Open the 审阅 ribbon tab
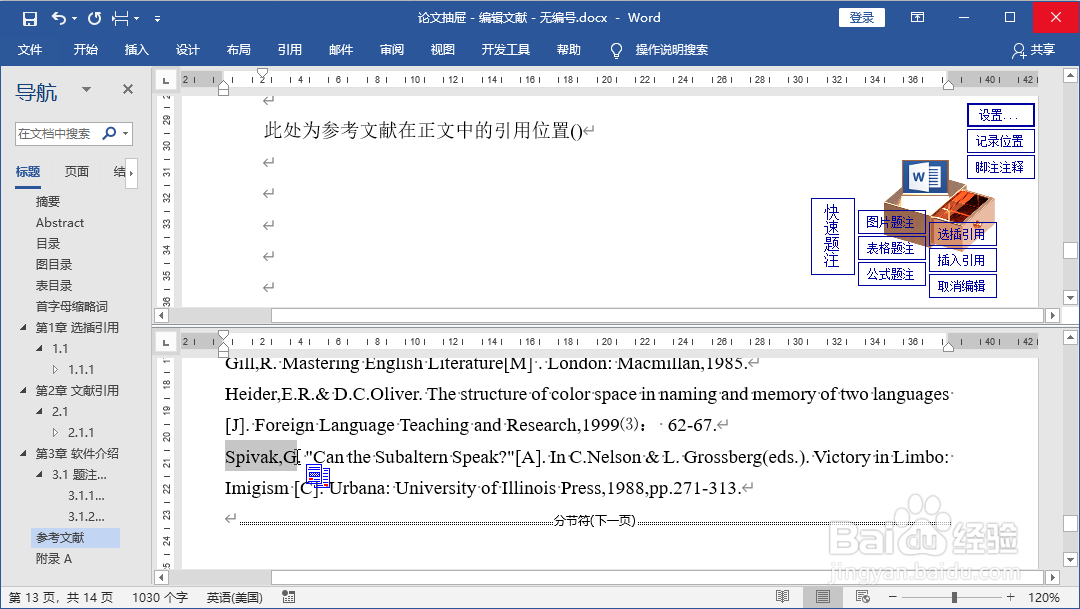 click(x=392, y=50)
